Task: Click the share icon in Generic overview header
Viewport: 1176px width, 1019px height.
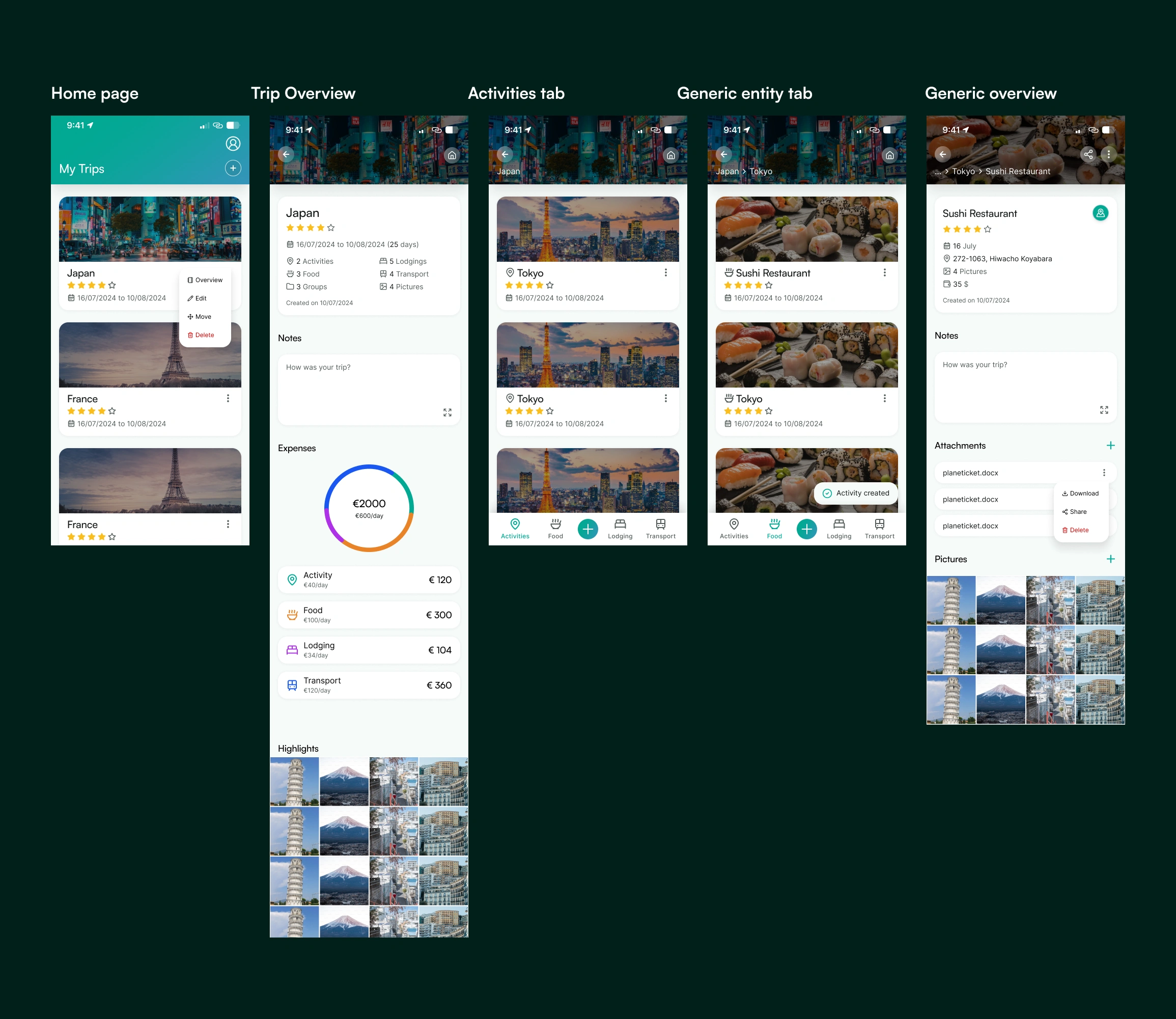Action: pos(1088,154)
